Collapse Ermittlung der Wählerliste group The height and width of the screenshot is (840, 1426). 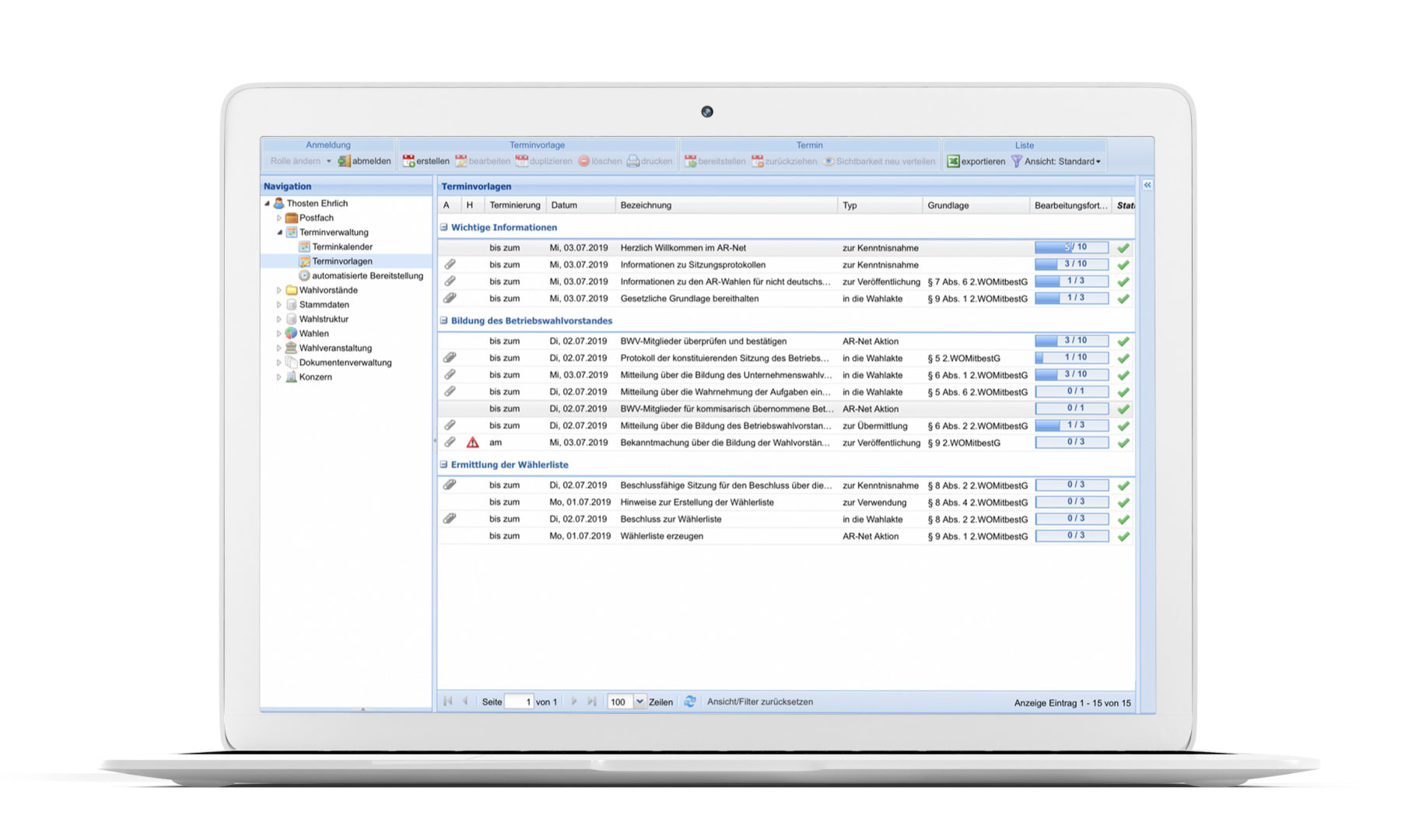[x=444, y=465]
